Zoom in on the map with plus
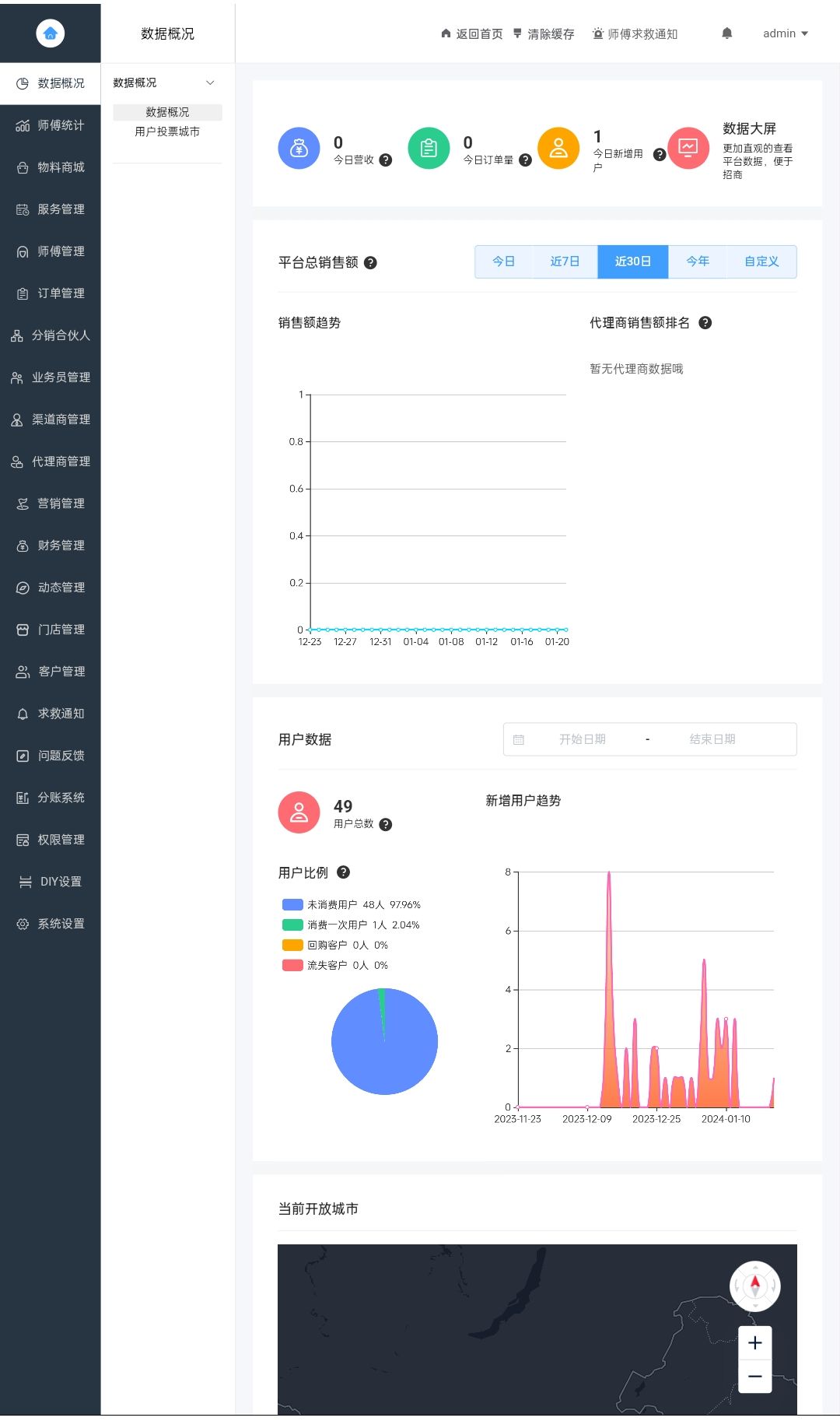Screen dimensions: 840x1421 (754, 1342)
